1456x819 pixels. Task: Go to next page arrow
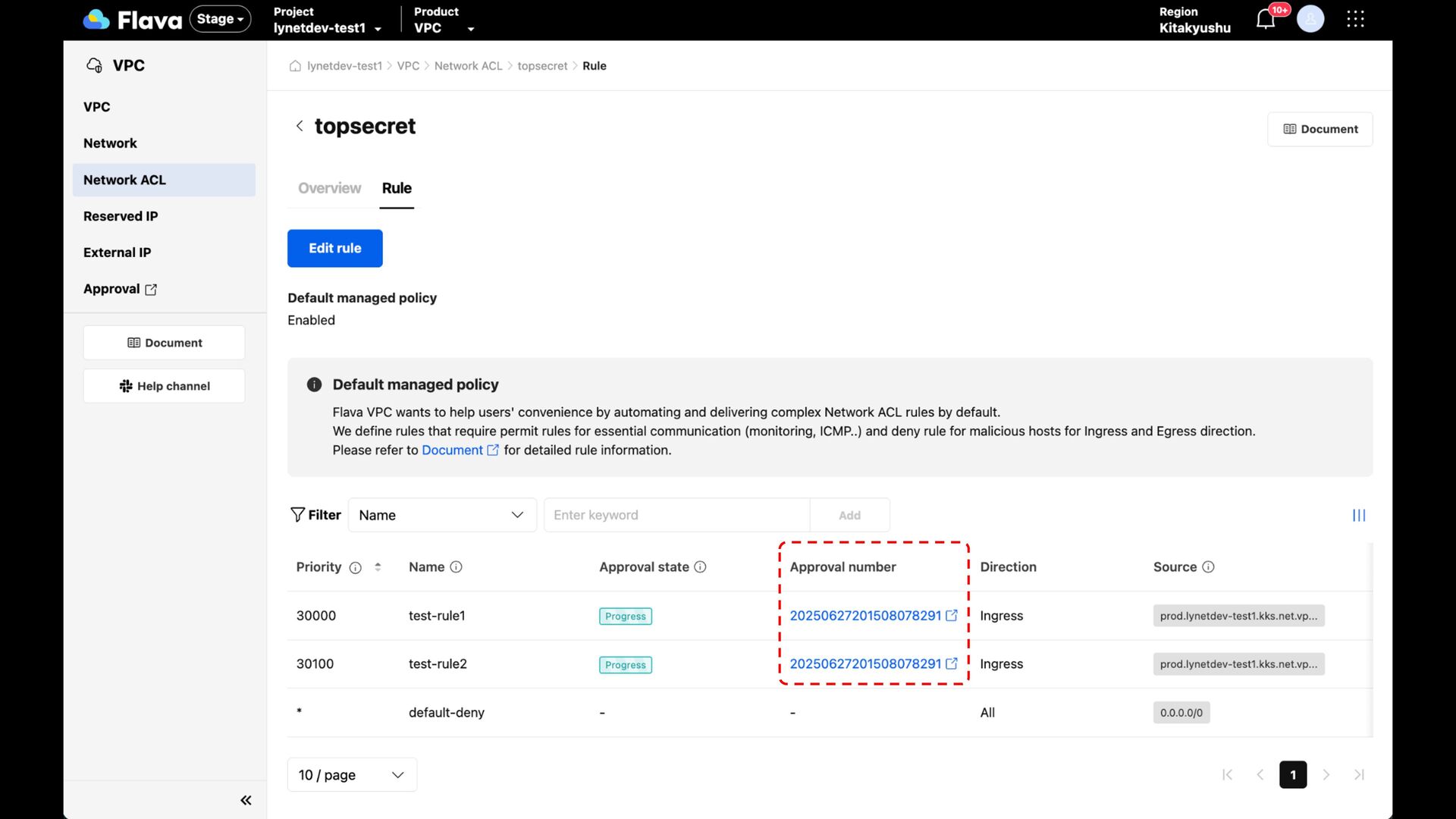click(1326, 774)
